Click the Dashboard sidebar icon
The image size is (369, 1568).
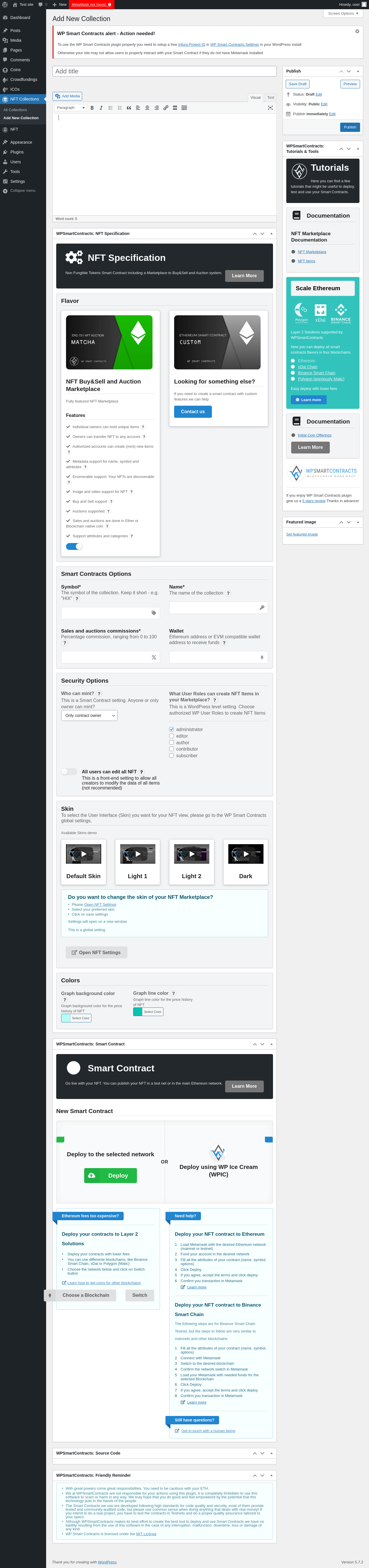tap(5, 18)
